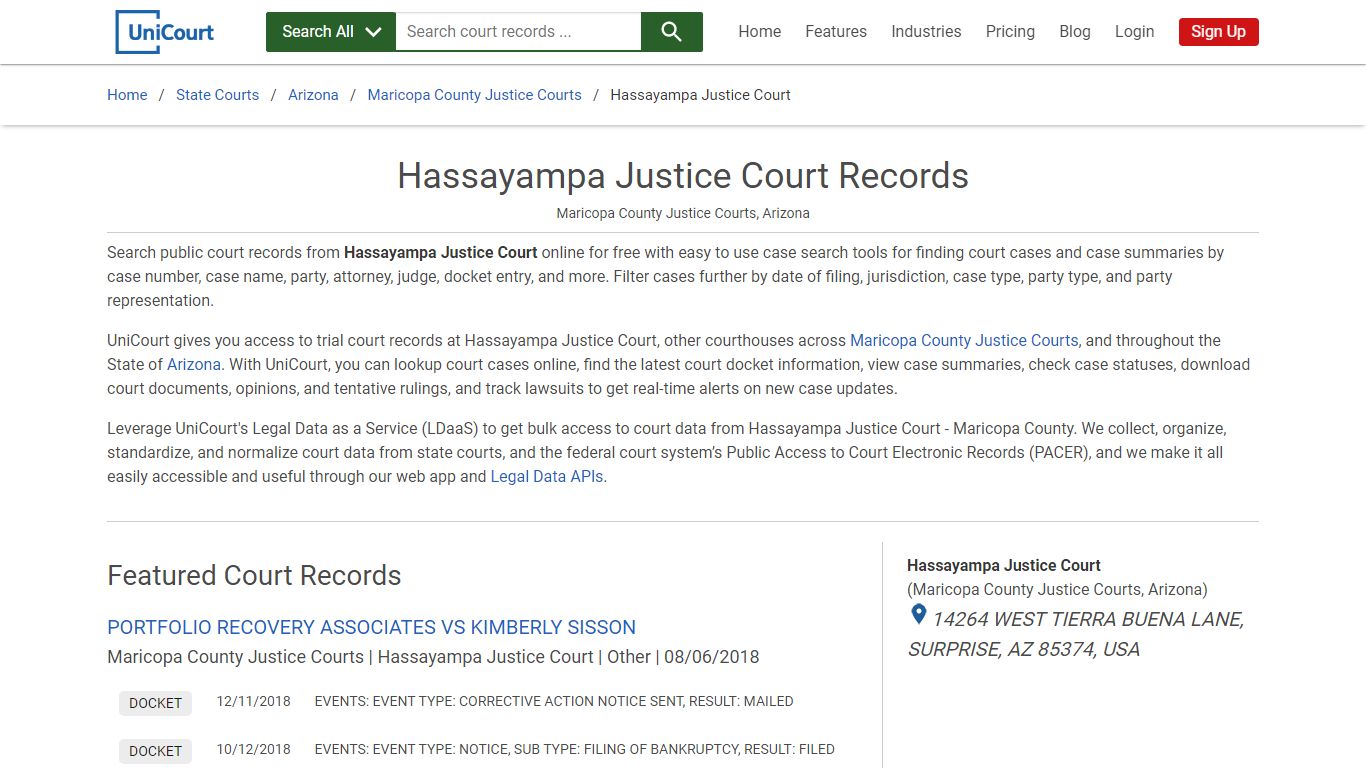Follow the Arizona link in paragraph
1366x768 pixels.
tap(194, 365)
